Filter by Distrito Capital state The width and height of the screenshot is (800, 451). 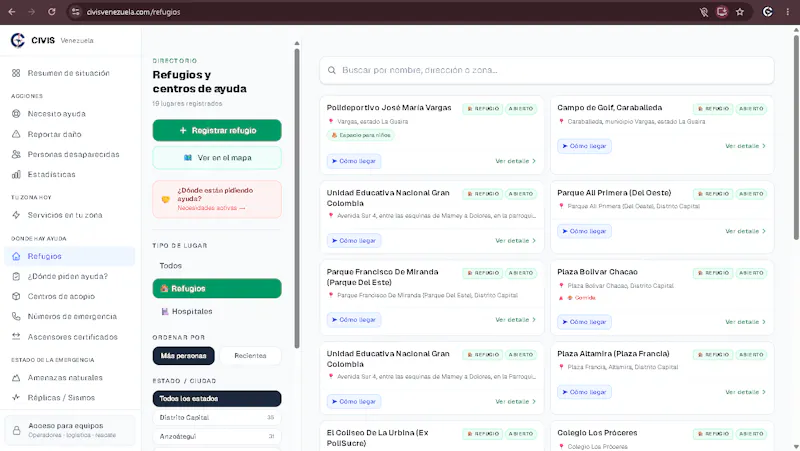pyautogui.click(x=217, y=417)
